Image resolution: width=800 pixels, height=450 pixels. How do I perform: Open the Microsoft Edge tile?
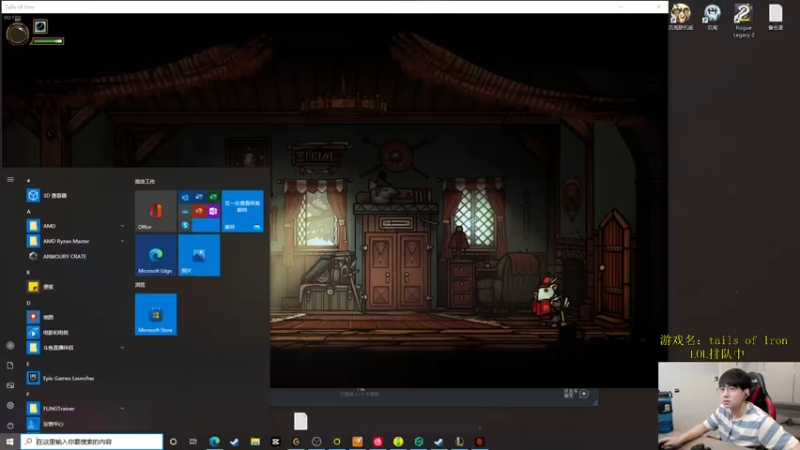point(156,255)
